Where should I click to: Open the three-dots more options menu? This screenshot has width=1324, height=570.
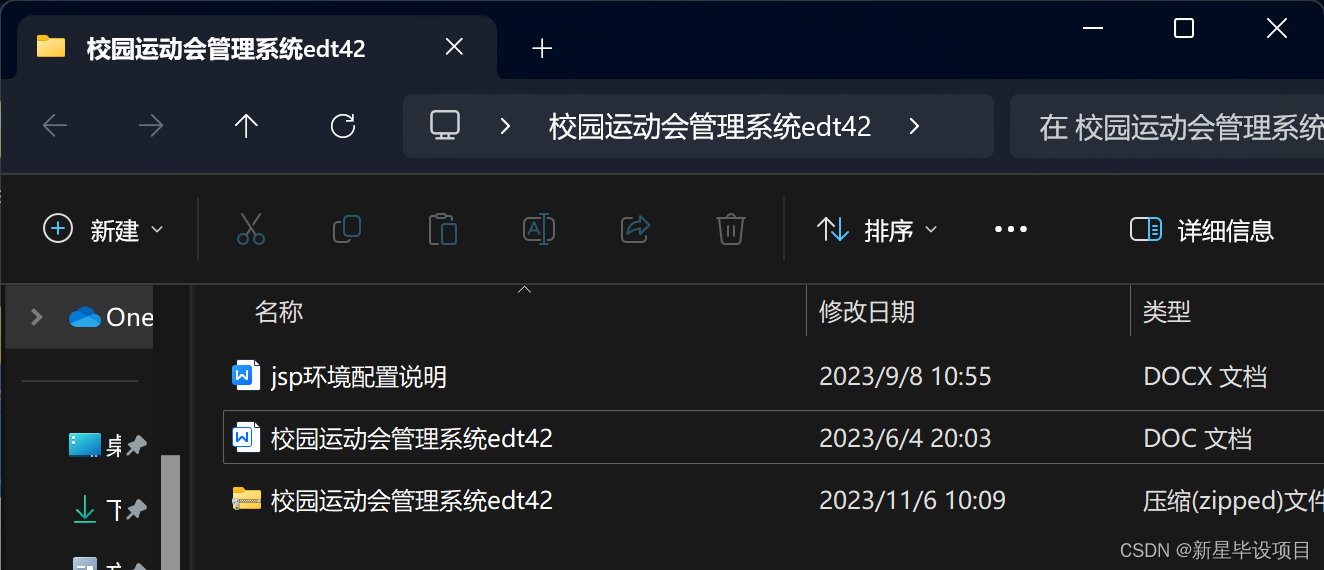[1011, 230]
